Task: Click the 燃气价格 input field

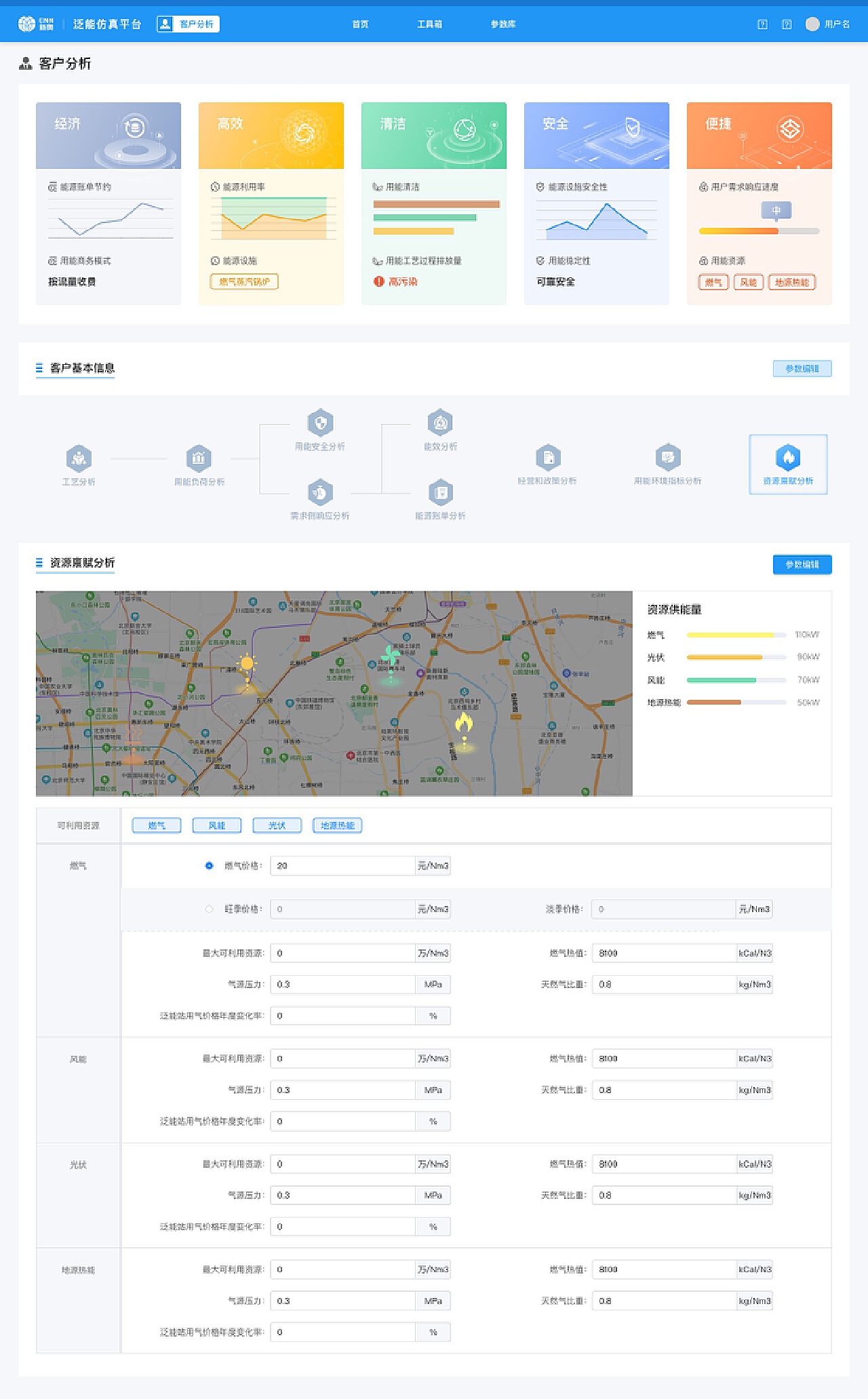Action: coord(342,865)
